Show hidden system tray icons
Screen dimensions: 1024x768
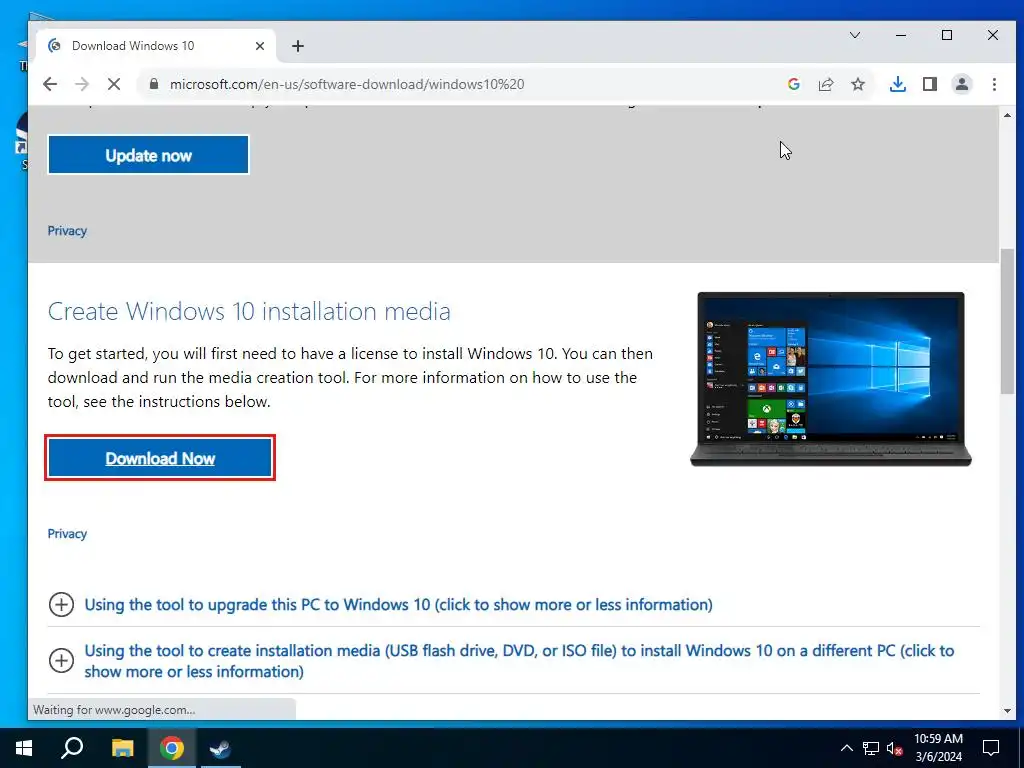click(846, 748)
